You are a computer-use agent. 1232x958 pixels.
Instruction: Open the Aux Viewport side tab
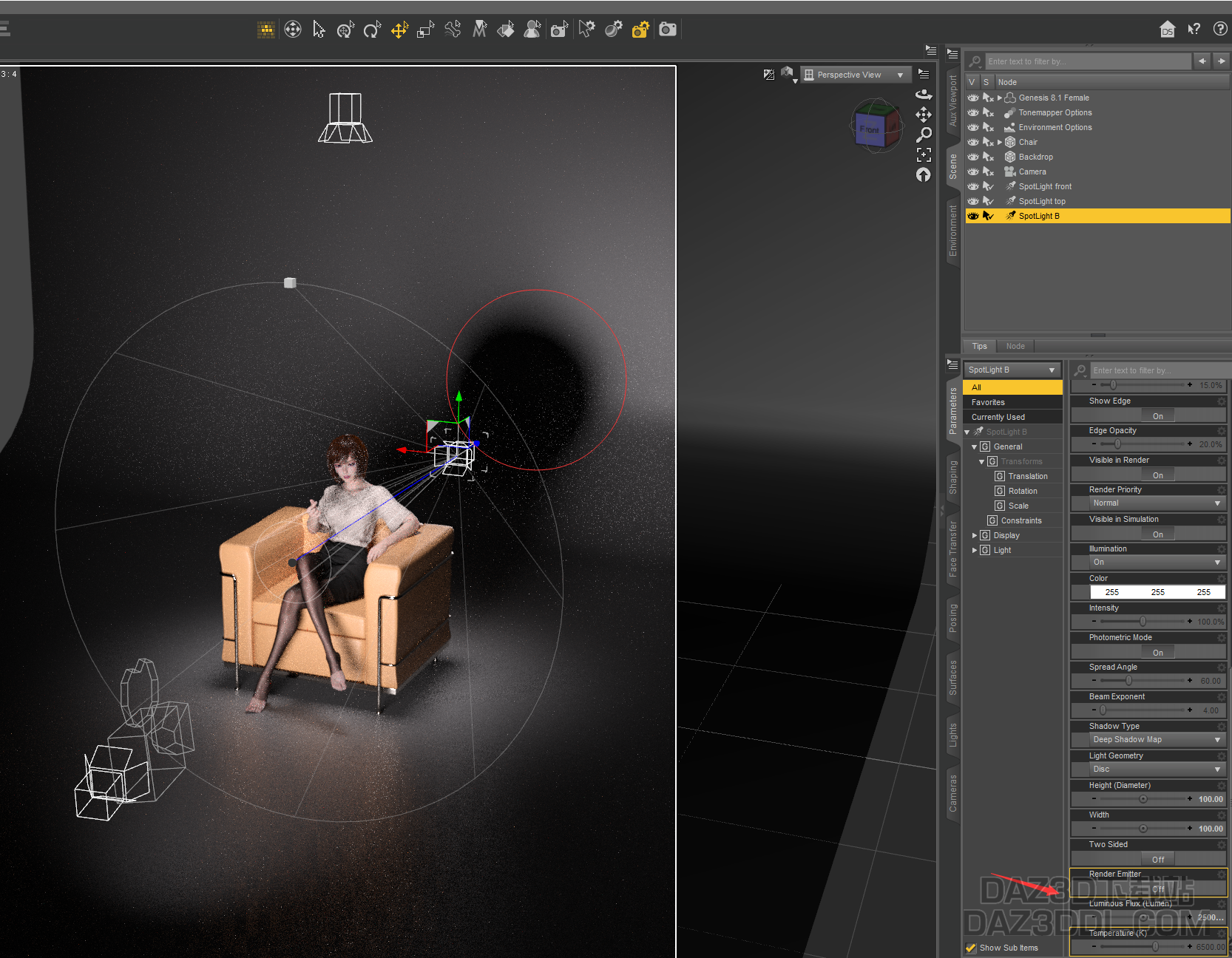coord(952,101)
